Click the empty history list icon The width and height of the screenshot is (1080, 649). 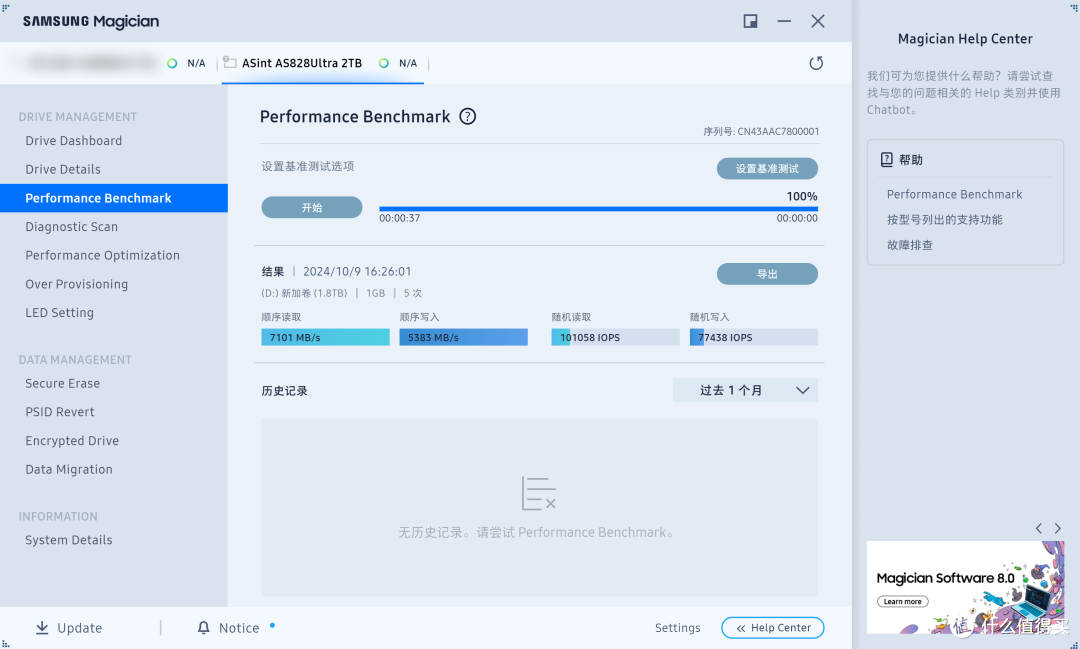pyautogui.click(x=539, y=493)
